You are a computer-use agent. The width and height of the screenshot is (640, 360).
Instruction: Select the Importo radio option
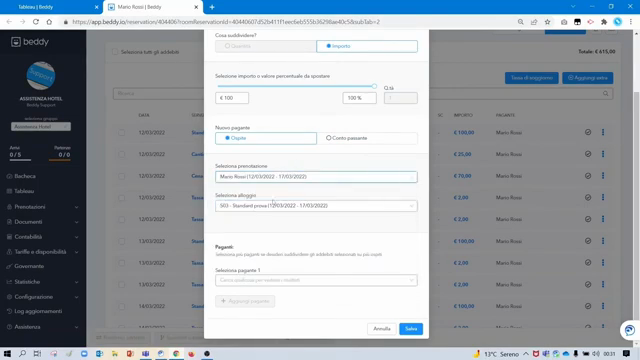coord(367,46)
